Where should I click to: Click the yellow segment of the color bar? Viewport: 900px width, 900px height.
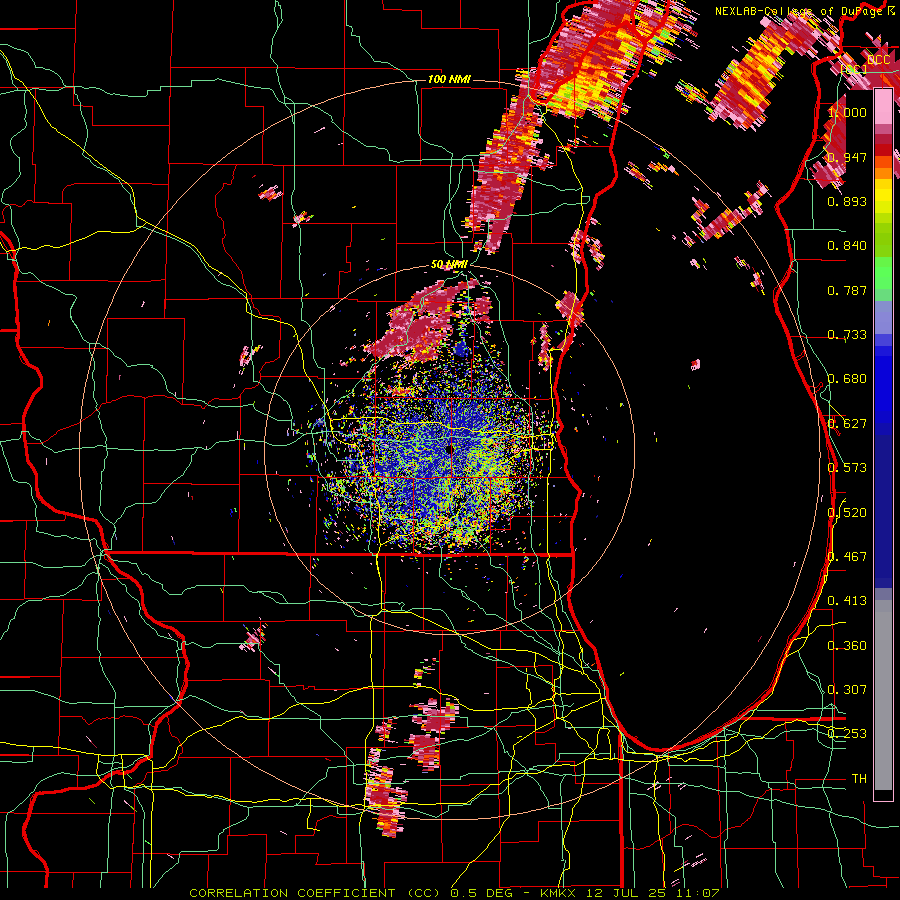[x=883, y=197]
